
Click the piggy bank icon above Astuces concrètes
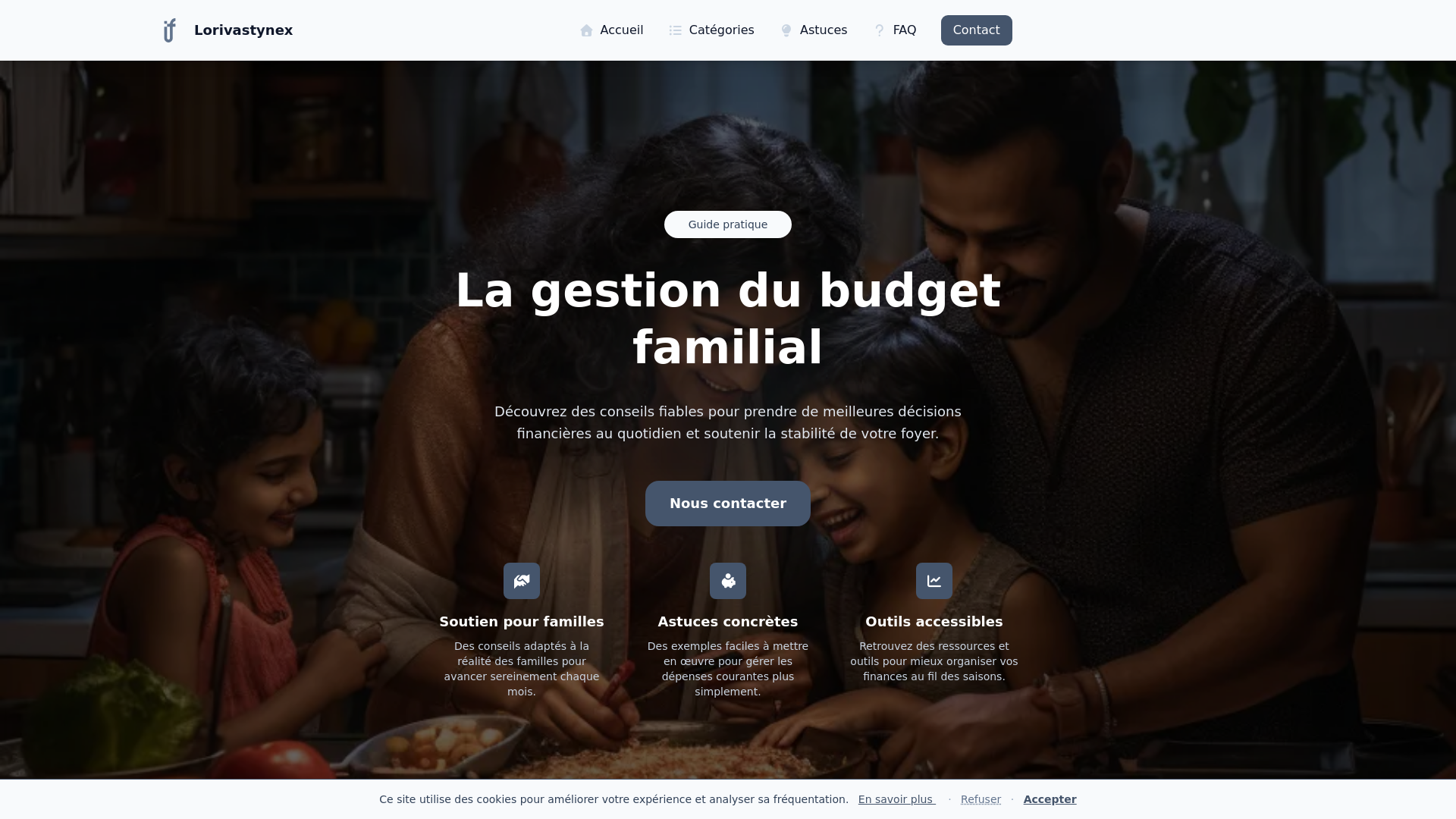728,581
